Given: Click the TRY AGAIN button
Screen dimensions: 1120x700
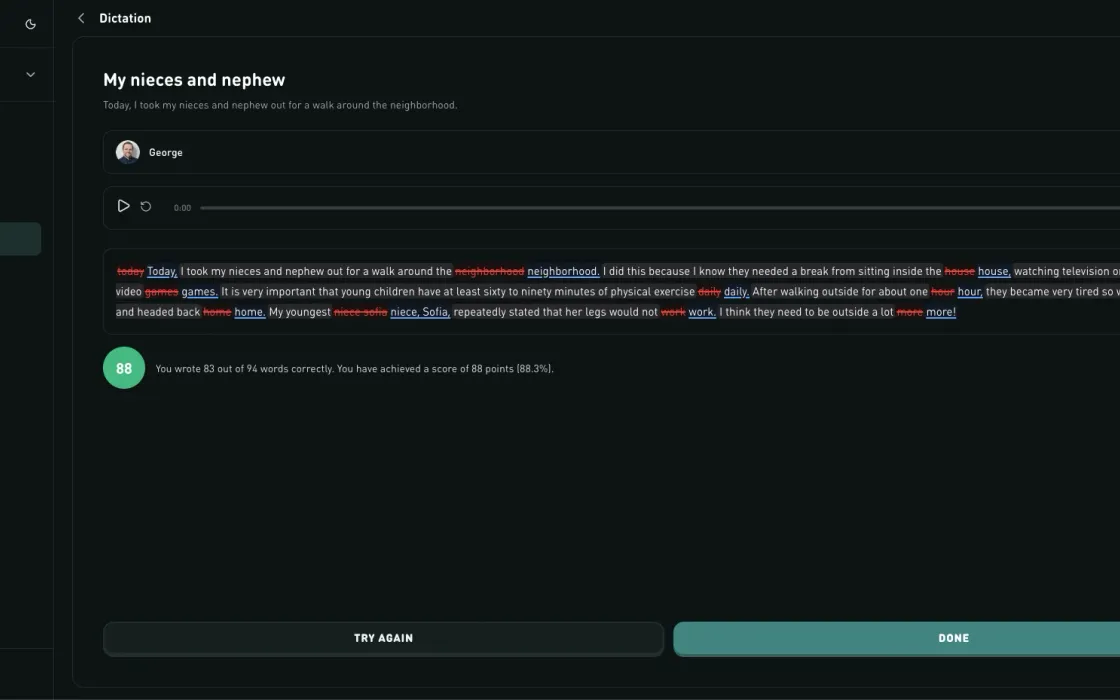Looking at the screenshot, I should coord(384,638).
